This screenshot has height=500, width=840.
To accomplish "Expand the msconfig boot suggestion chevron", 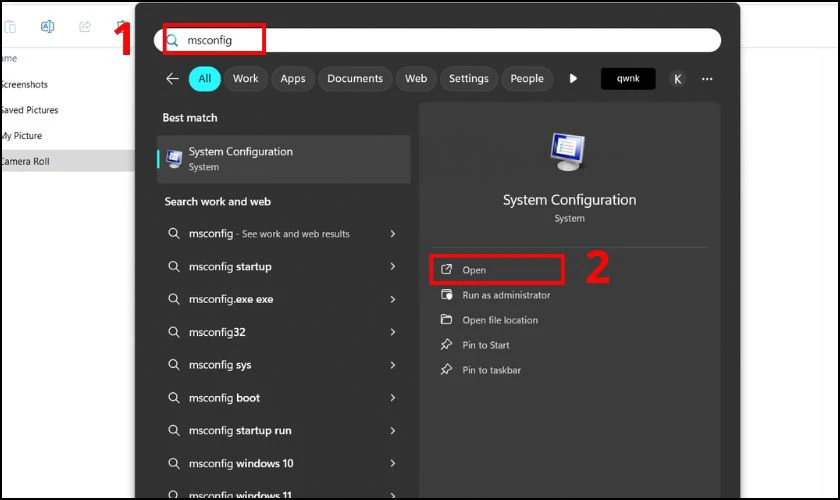I will pyautogui.click(x=392, y=398).
